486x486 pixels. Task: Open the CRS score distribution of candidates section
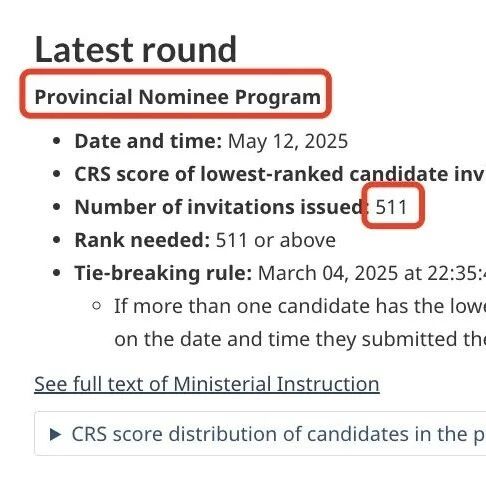260,434
